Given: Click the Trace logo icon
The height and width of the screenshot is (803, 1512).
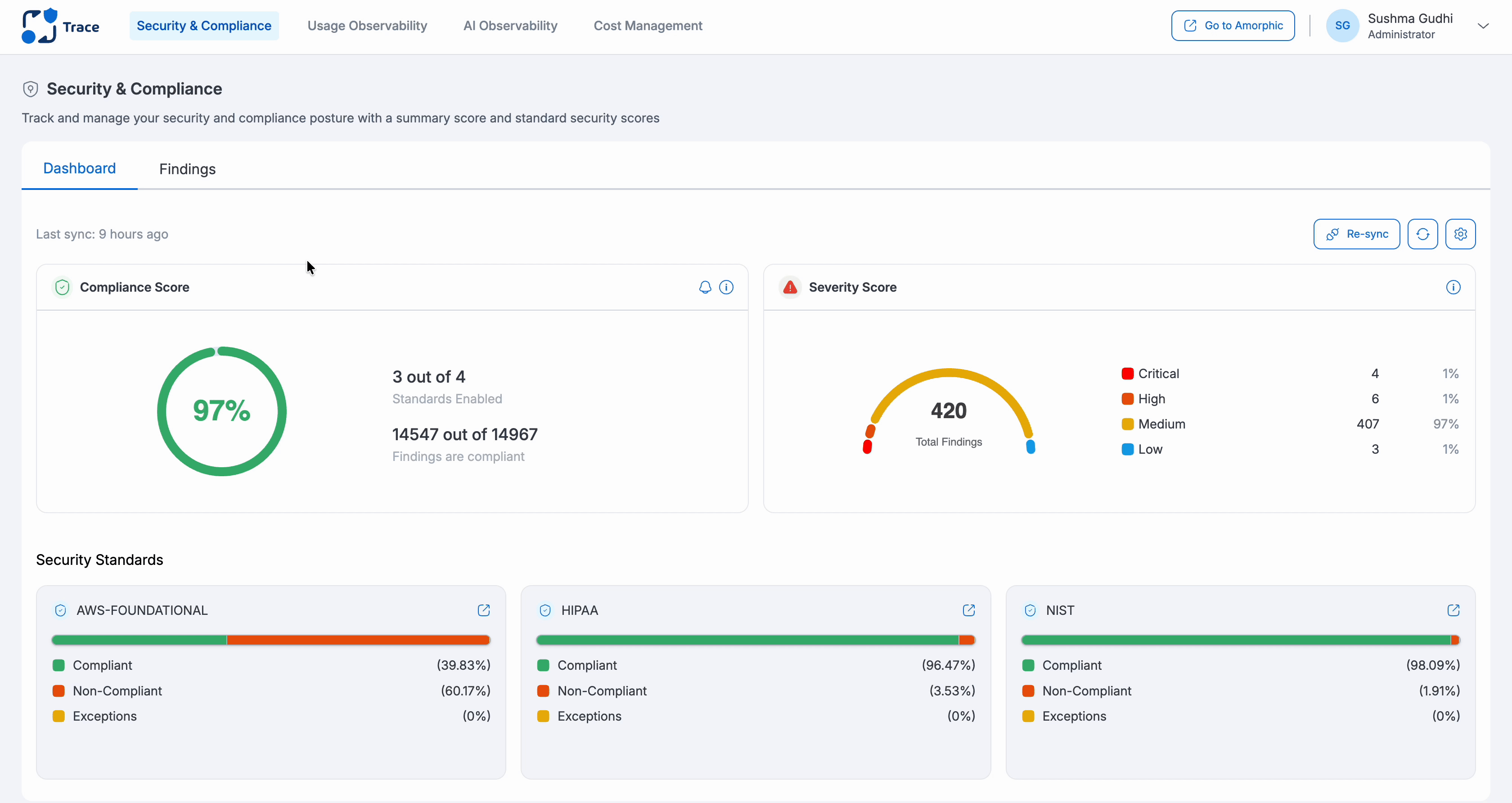Looking at the screenshot, I should pyautogui.click(x=39, y=26).
